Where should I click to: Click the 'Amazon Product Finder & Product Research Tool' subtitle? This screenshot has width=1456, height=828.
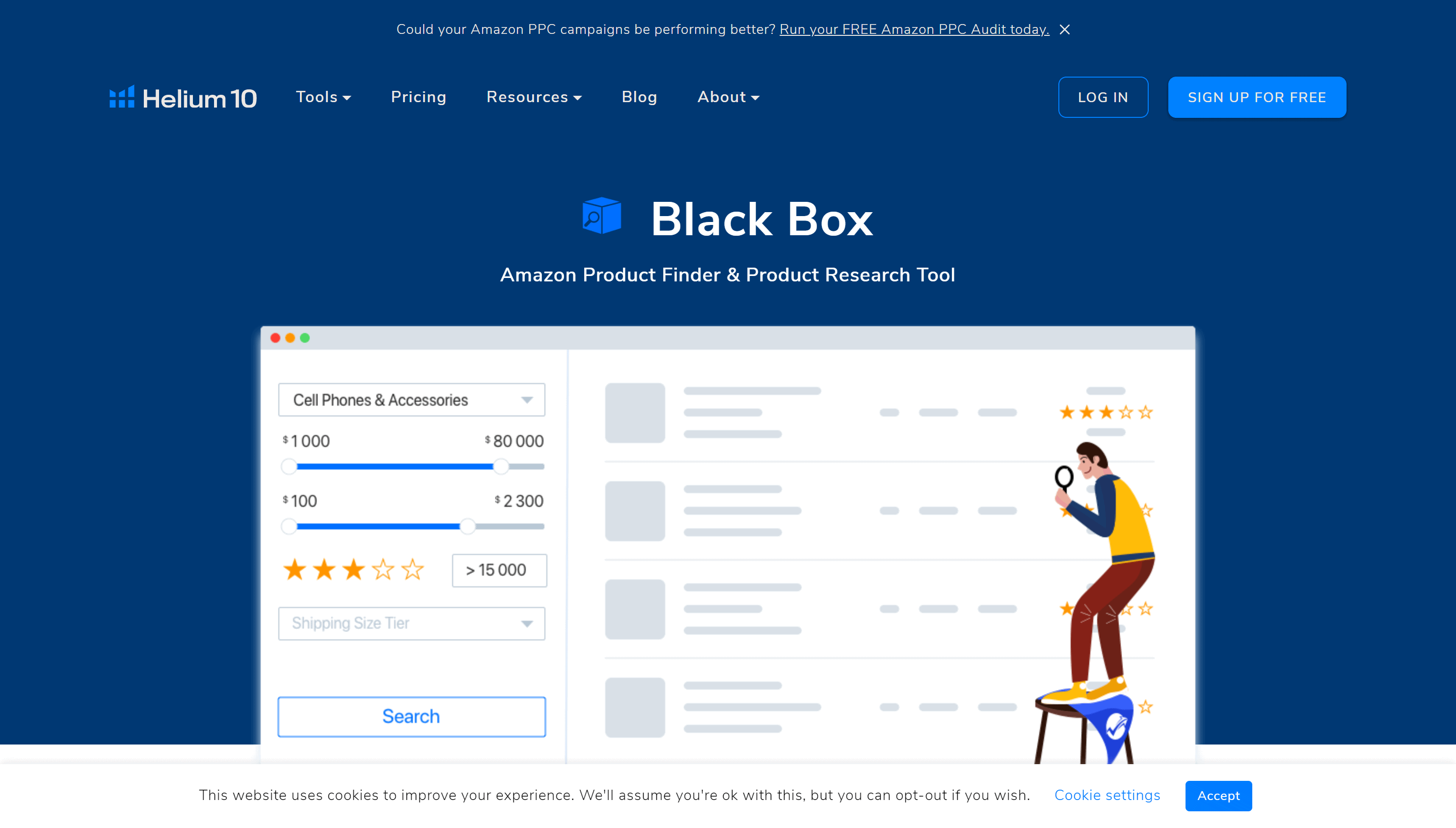tap(728, 275)
